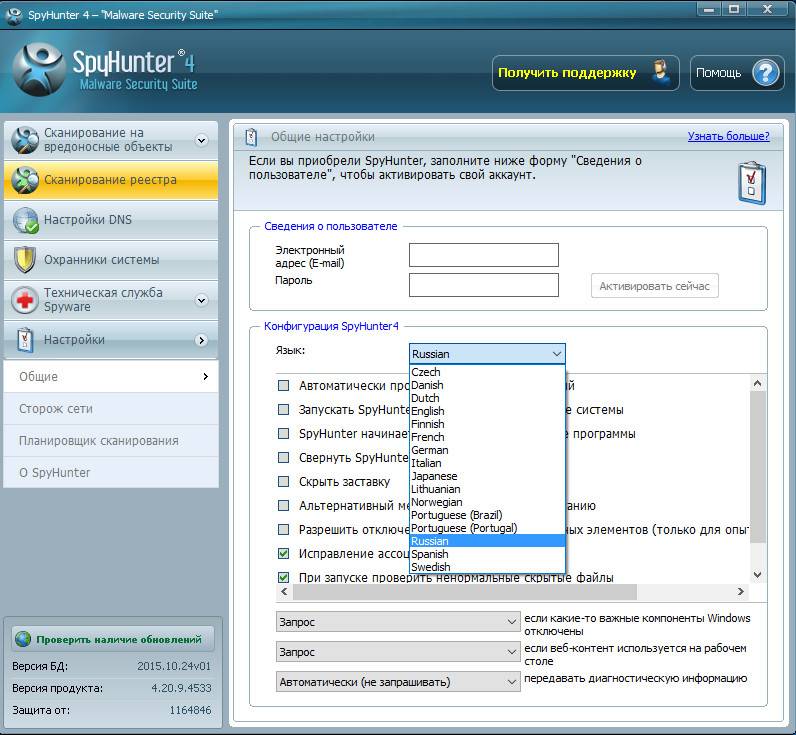Click Узнать больше? link
The image size is (796, 735).
pyautogui.click(x=728, y=136)
